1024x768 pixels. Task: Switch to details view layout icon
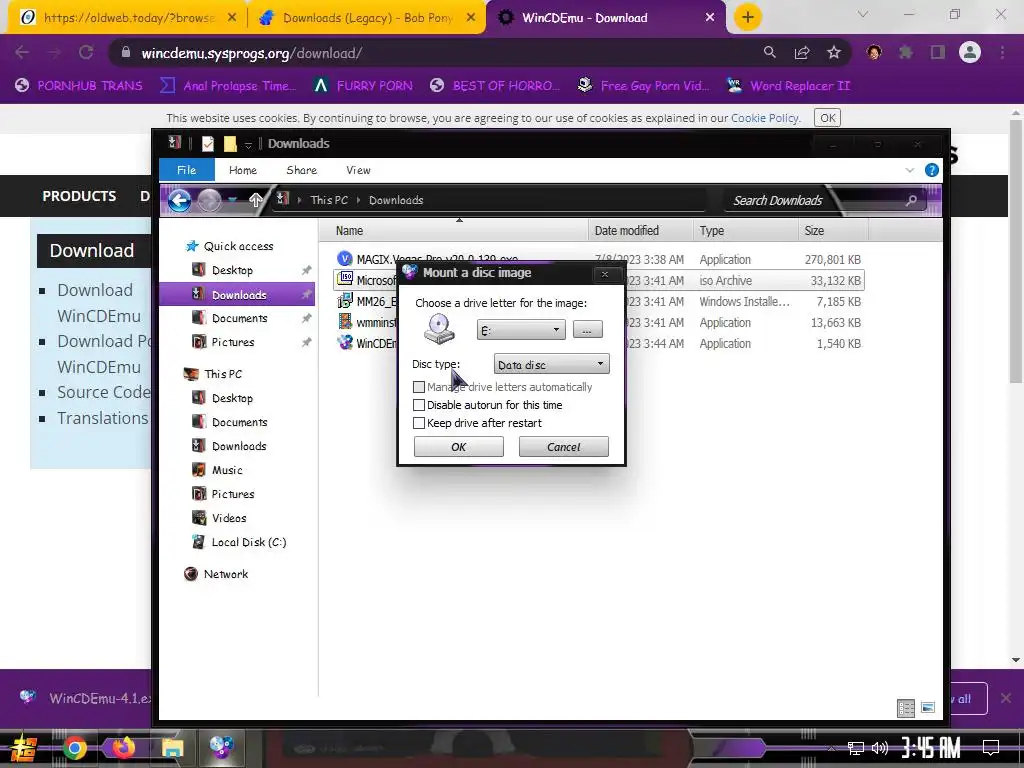click(906, 708)
